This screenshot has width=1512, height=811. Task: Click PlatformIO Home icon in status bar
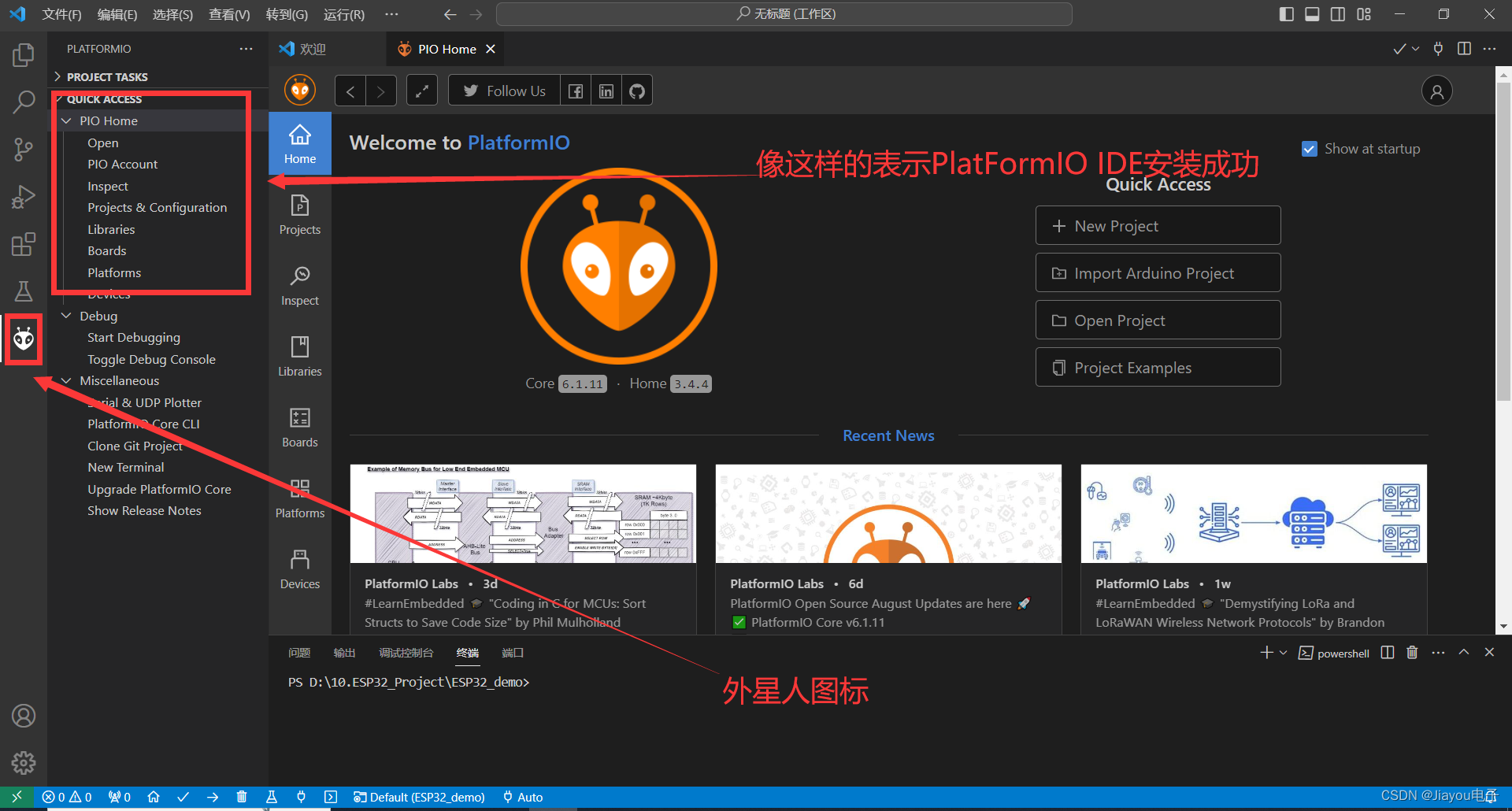[x=154, y=797]
